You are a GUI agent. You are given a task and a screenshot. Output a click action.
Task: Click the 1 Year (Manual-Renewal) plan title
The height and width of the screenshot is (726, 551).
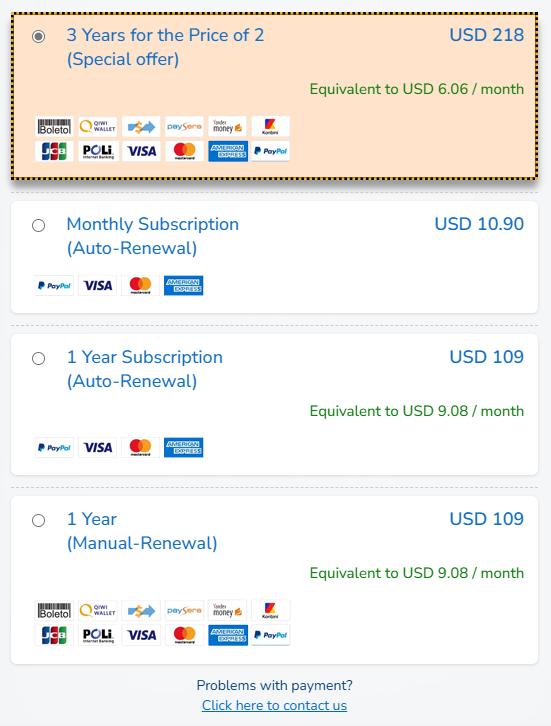pos(142,531)
